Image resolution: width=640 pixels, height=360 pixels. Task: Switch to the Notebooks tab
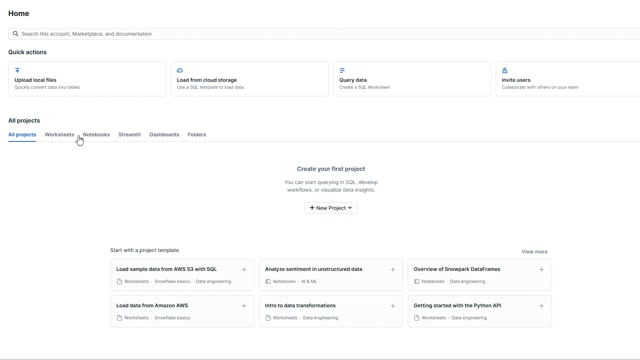point(96,135)
